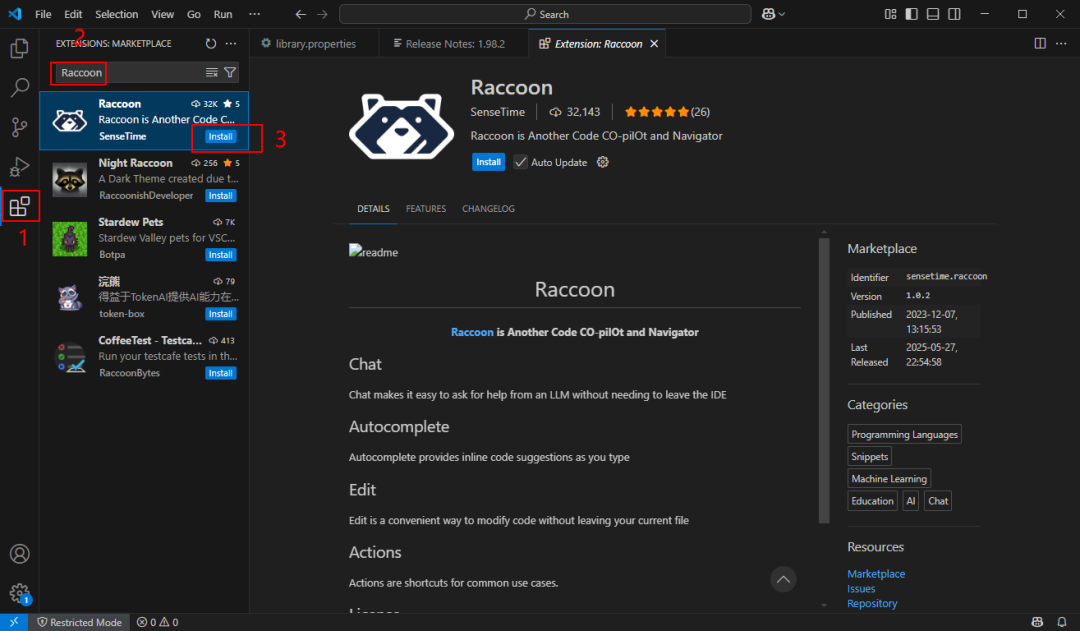
Task: Open the Extensions view icon
Action: coord(19,206)
